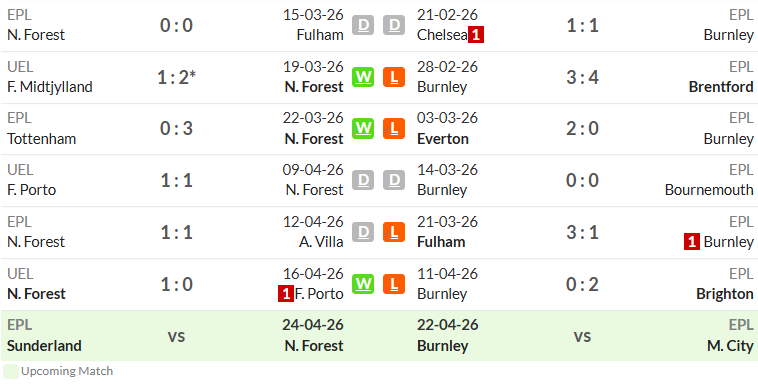
Task: Click the red card icon beside Chelsea
Action: coord(476,35)
